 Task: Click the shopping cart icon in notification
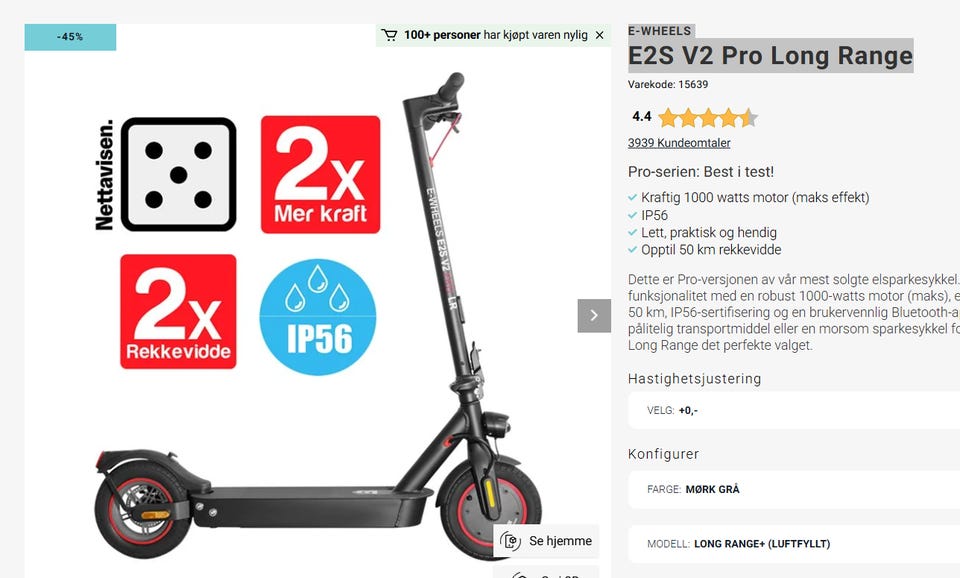coord(389,35)
